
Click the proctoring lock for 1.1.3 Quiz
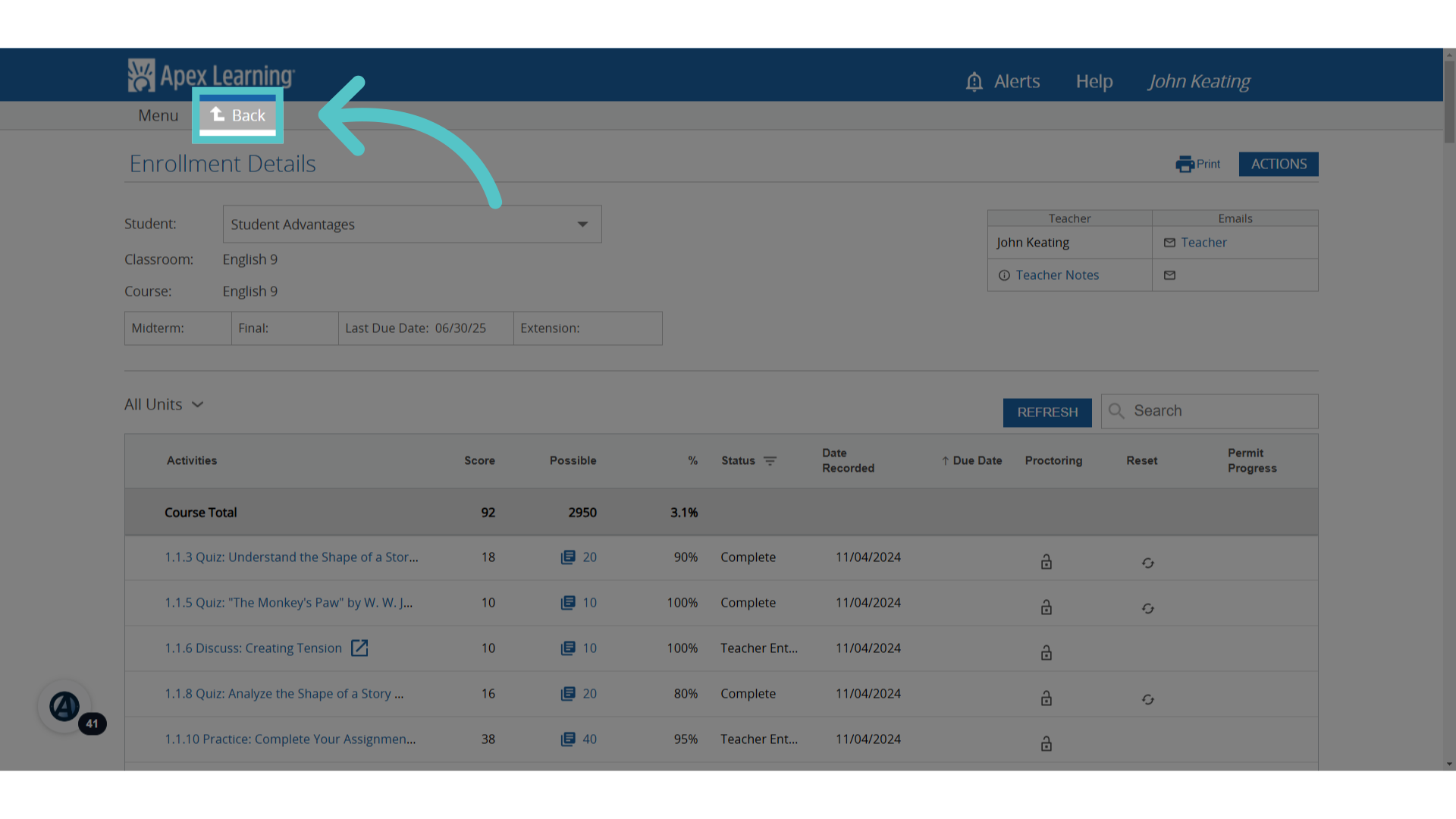click(1046, 562)
